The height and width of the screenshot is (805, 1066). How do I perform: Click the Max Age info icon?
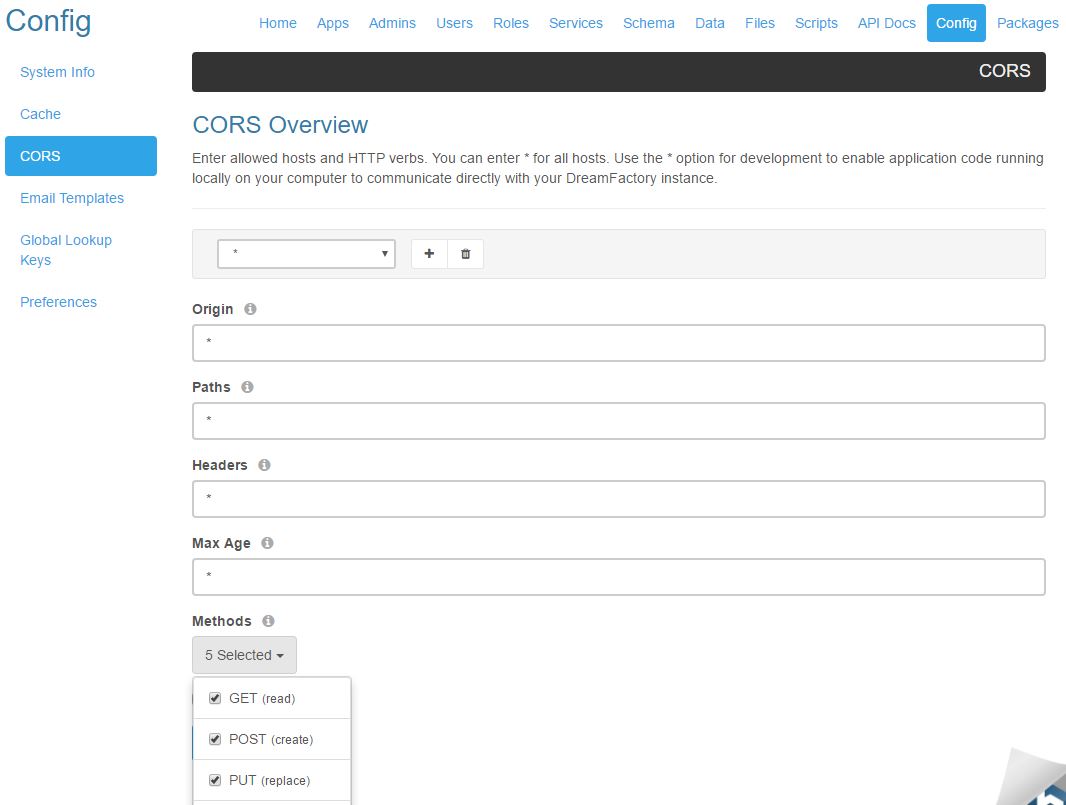coord(267,543)
